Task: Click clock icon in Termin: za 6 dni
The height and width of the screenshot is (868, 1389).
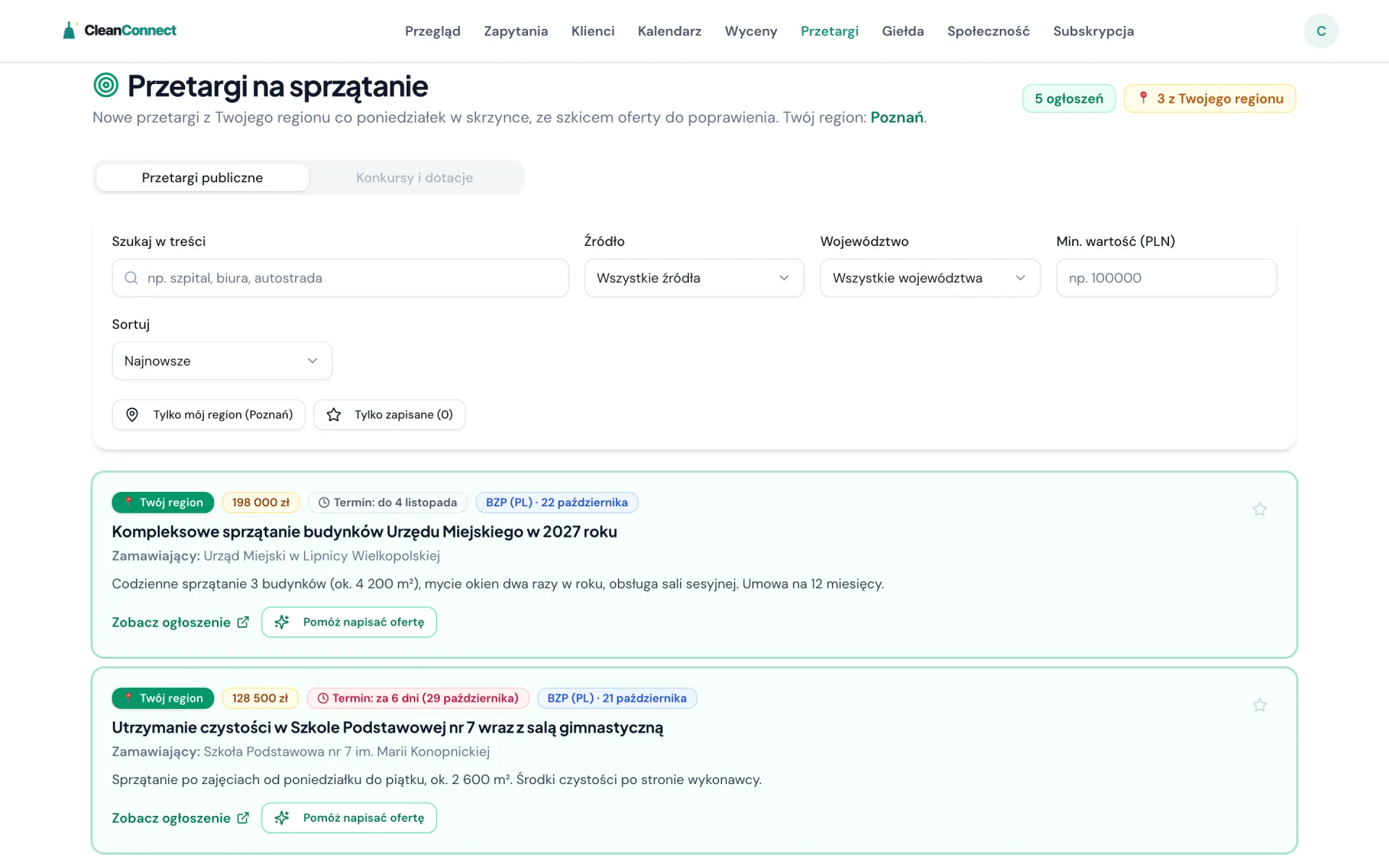Action: click(x=323, y=698)
